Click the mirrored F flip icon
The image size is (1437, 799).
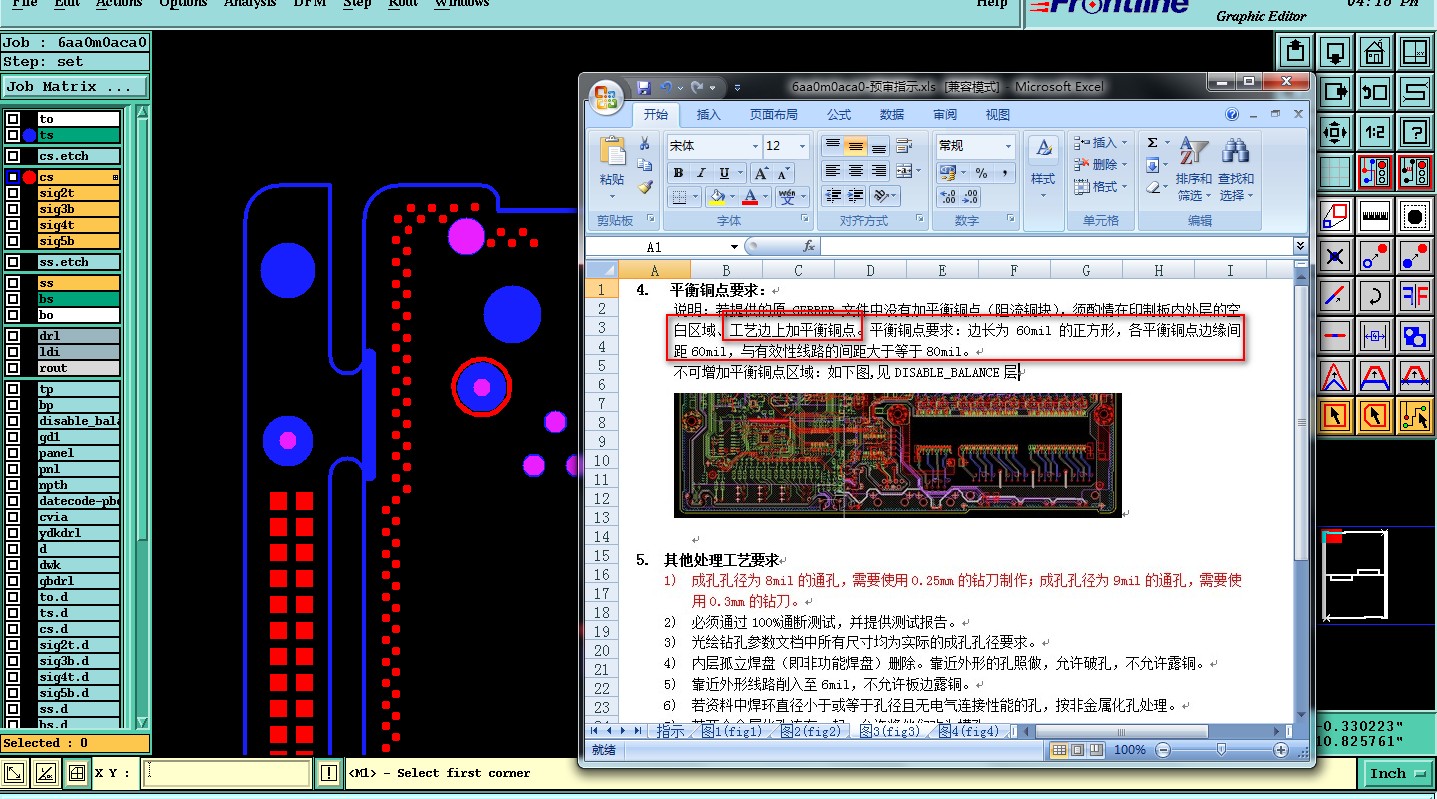[x=1416, y=296]
